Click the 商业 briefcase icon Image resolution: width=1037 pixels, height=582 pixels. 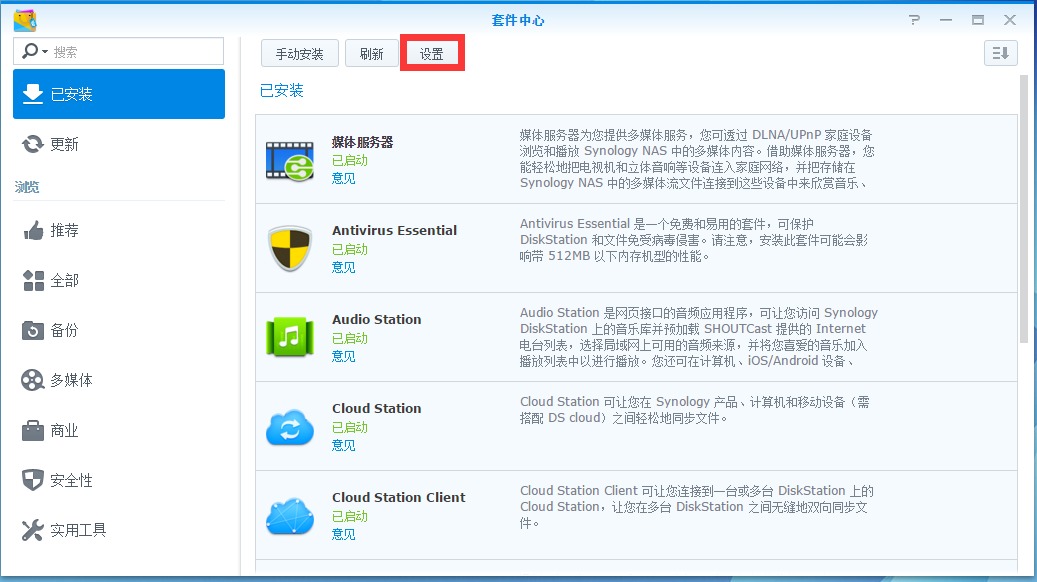pos(32,431)
